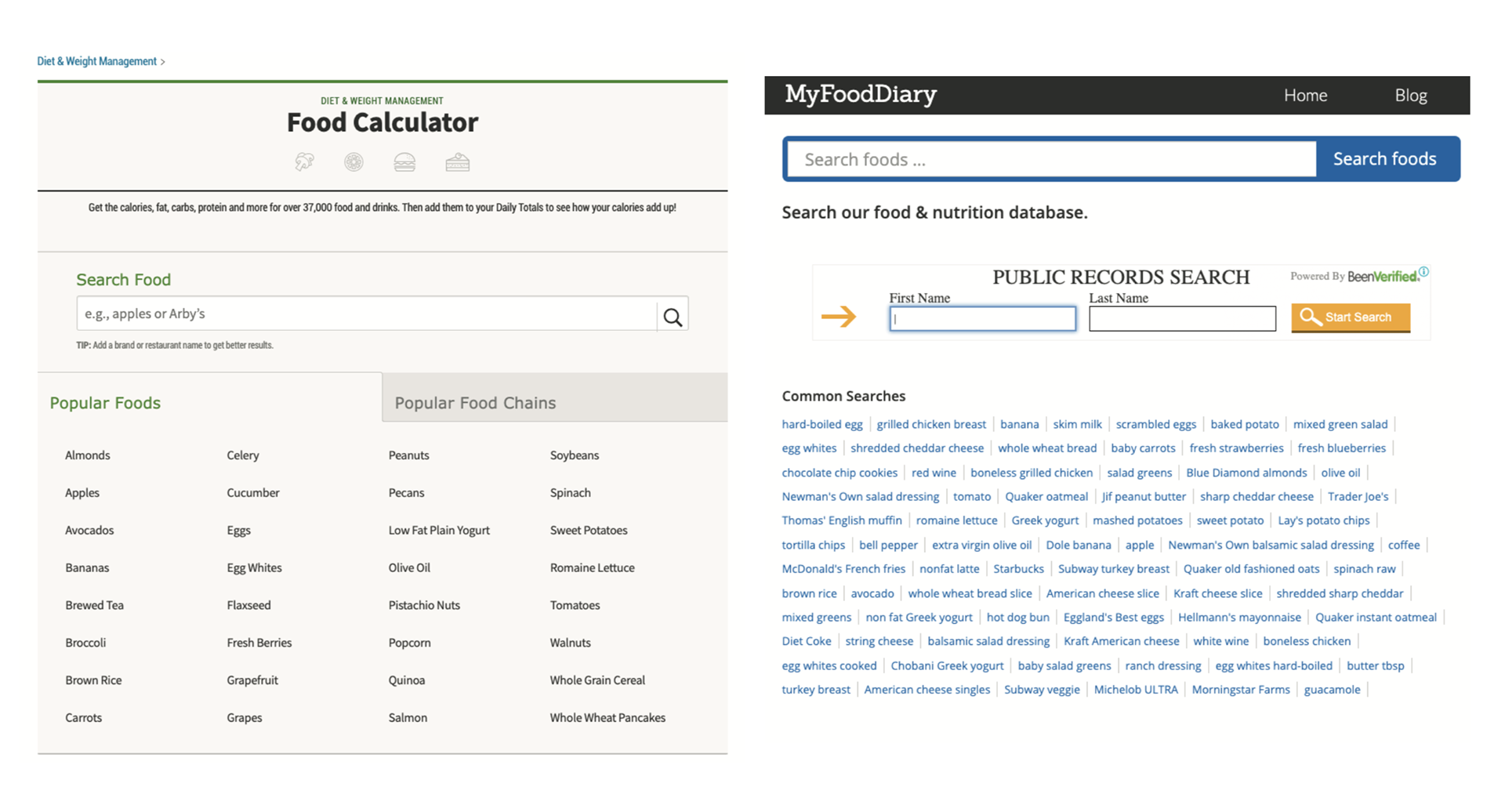Open the shredded cheddar cheese common search
The height and width of the screenshot is (812, 1505).
click(917, 448)
